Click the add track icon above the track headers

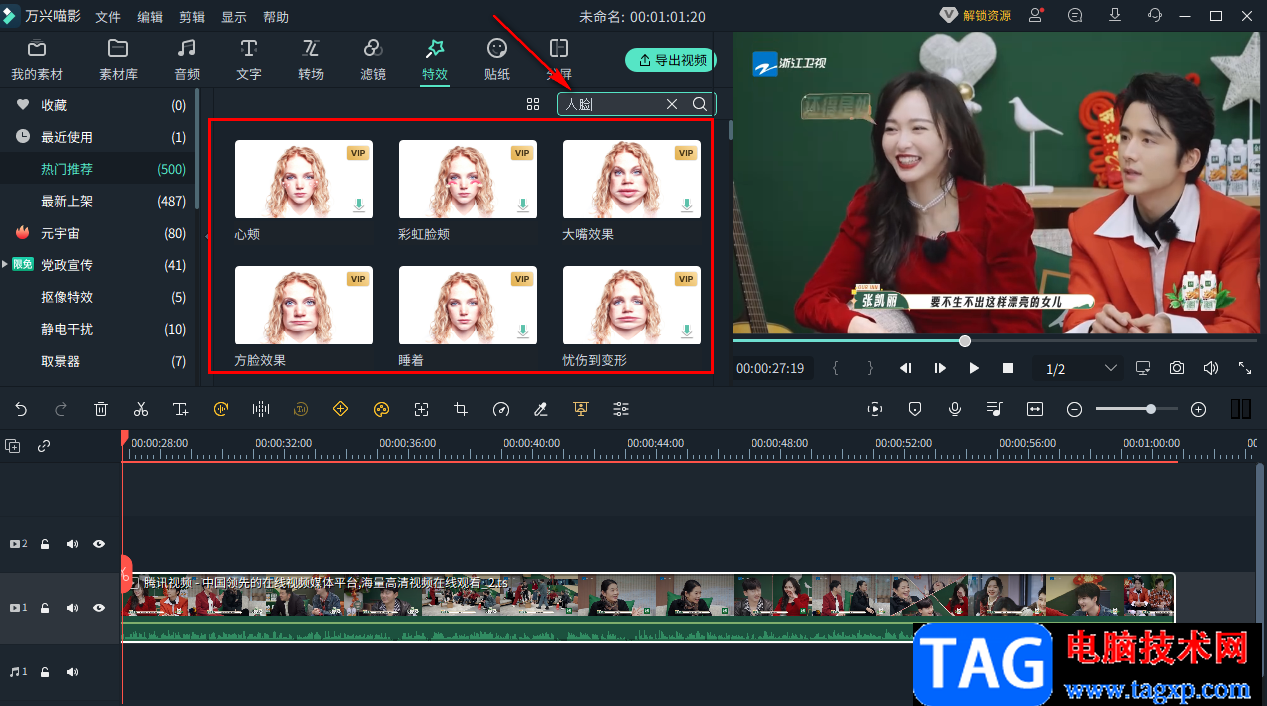coord(13,447)
